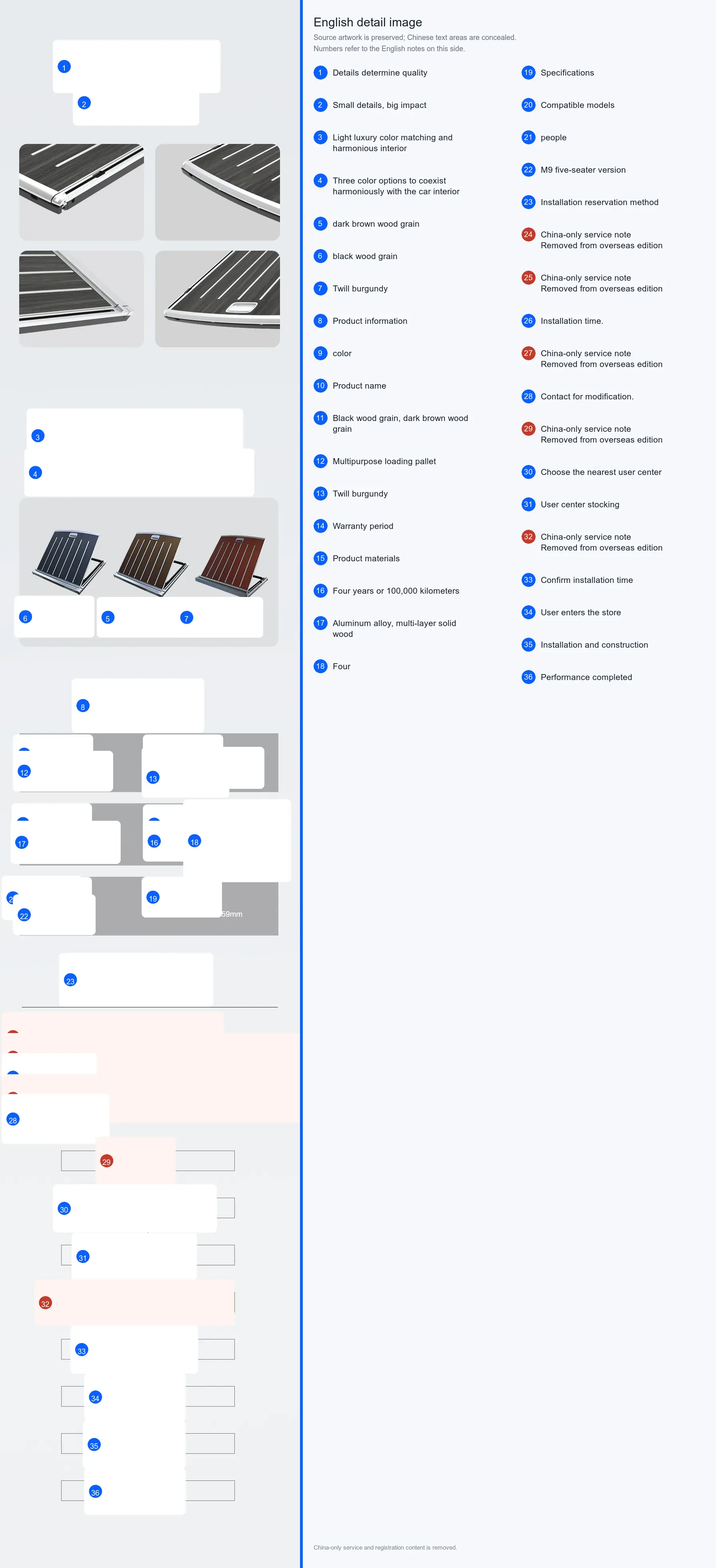Click 'User enters the store' note
Screen dimensions: 716x1568
580,612
